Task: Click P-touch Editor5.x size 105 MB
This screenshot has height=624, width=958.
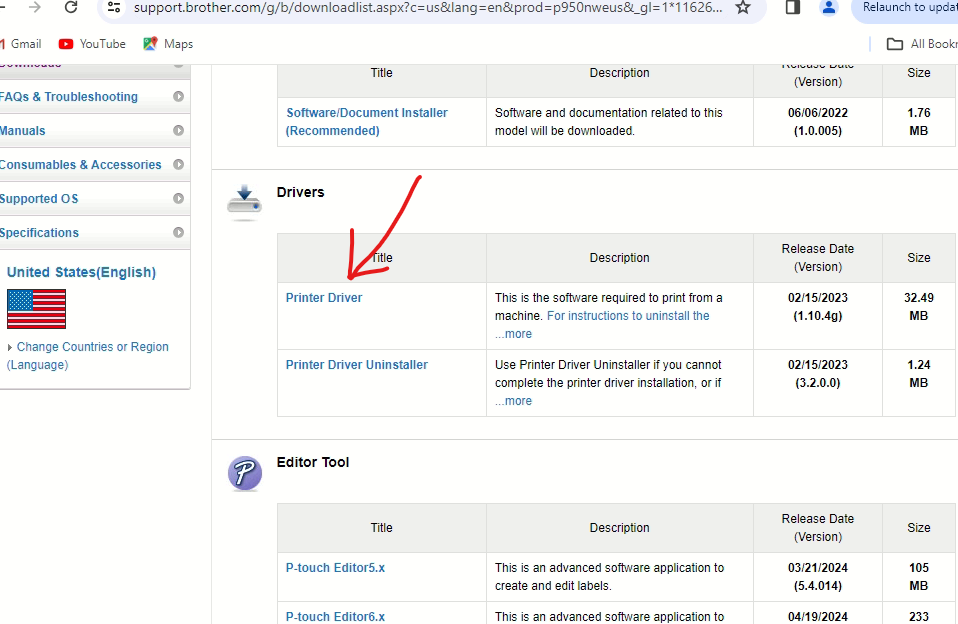Action: pyautogui.click(x=918, y=577)
